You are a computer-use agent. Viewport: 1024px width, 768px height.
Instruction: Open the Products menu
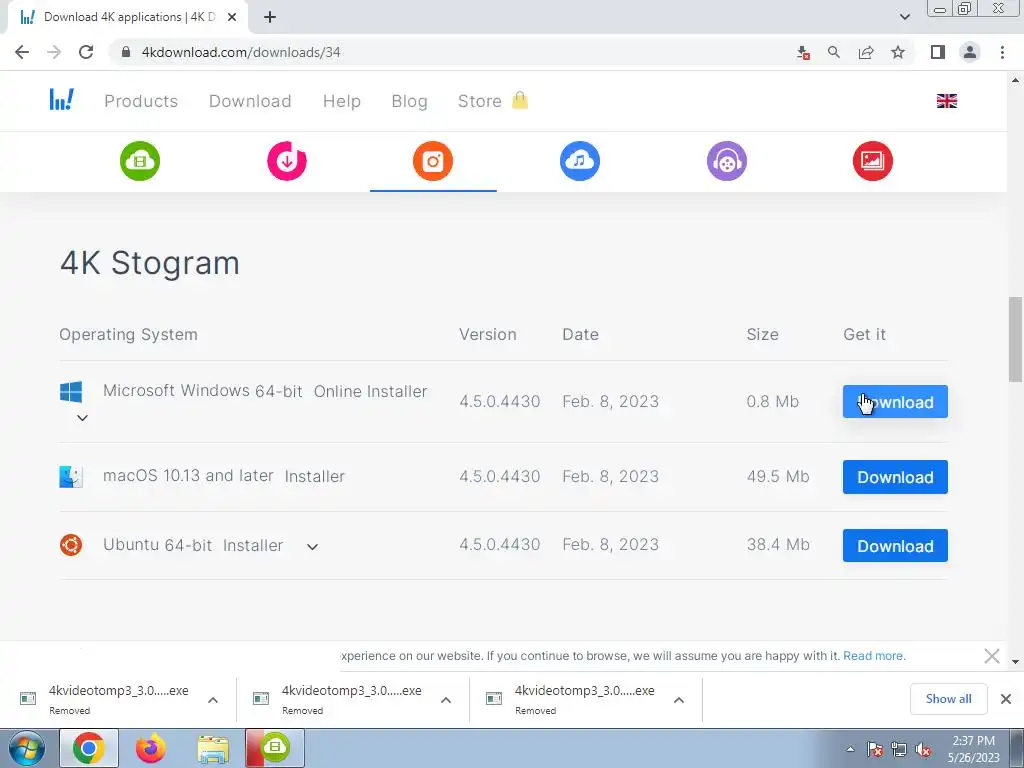click(x=141, y=101)
